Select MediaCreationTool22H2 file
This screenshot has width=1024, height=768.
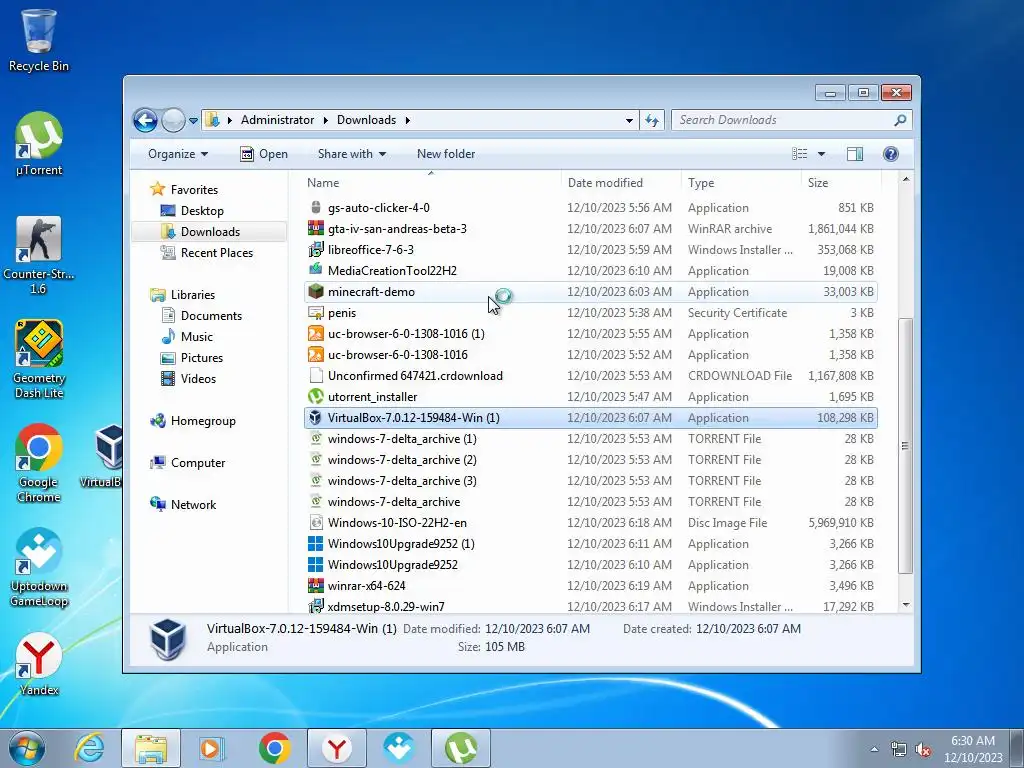coord(590,270)
